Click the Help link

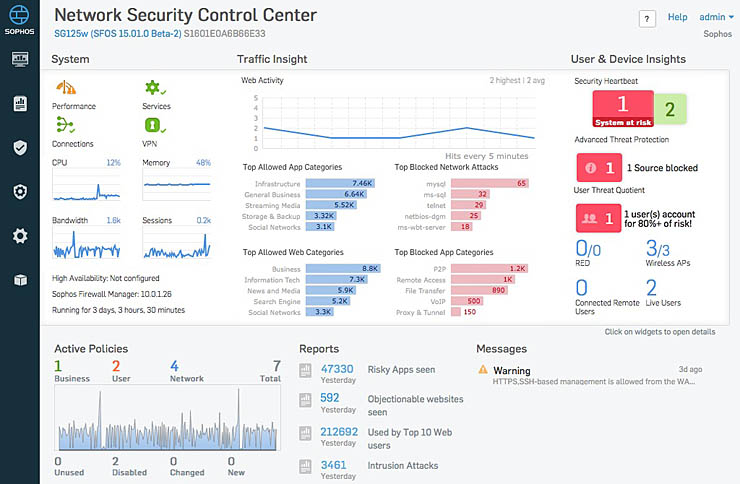[x=677, y=17]
